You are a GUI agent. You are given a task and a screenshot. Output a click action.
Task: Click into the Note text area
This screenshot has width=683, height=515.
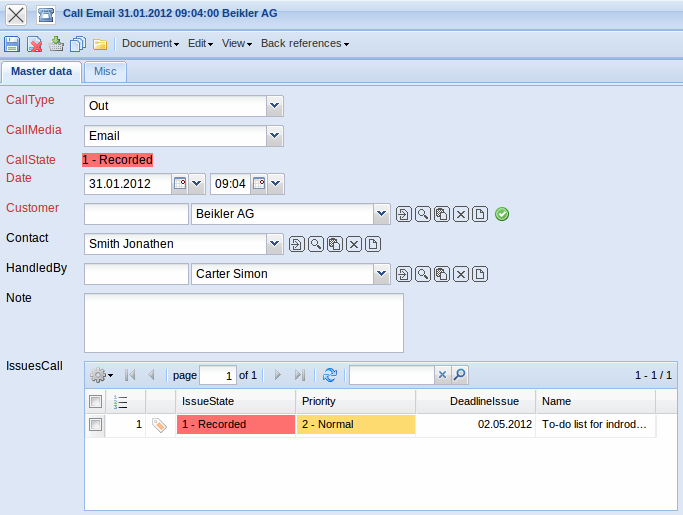(243, 322)
